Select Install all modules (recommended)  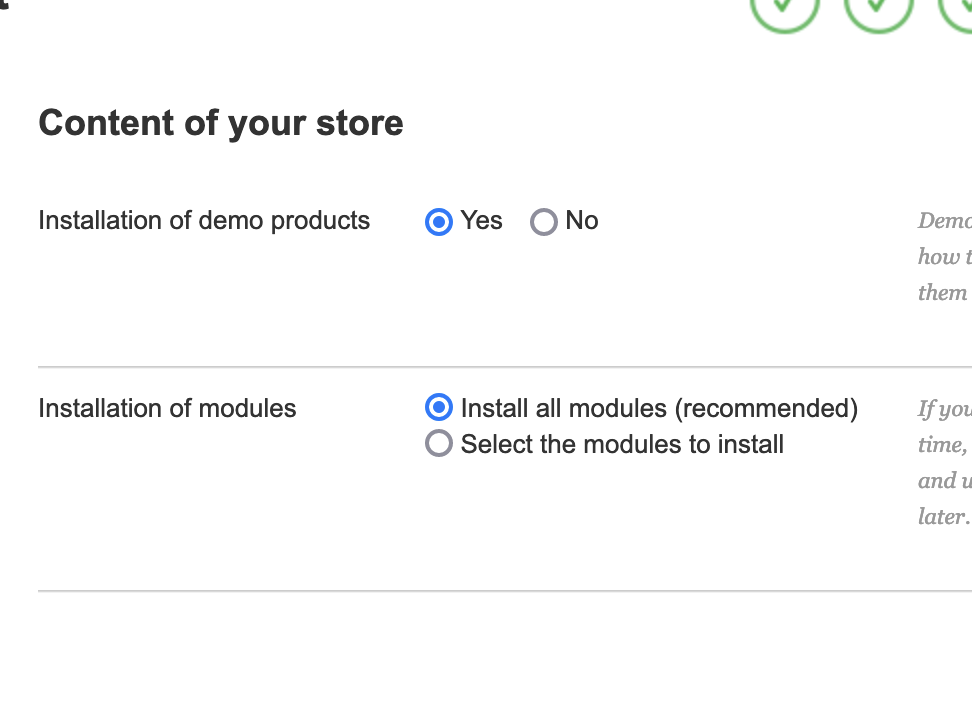coord(438,407)
